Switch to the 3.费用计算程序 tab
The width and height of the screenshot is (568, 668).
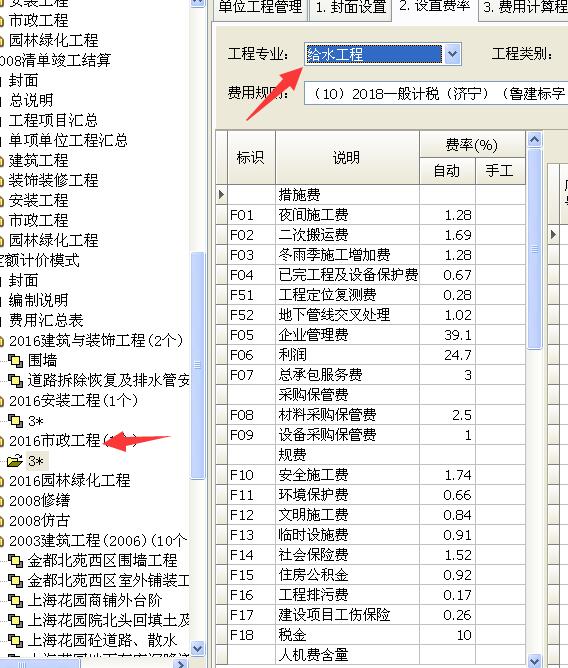tap(524, 8)
